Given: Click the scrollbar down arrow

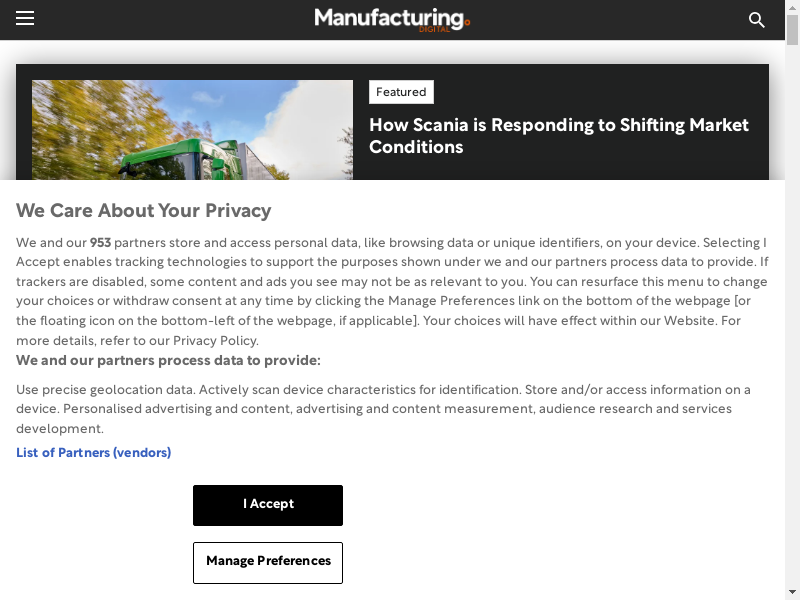Looking at the screenshot, I should [x=792, y=591].
